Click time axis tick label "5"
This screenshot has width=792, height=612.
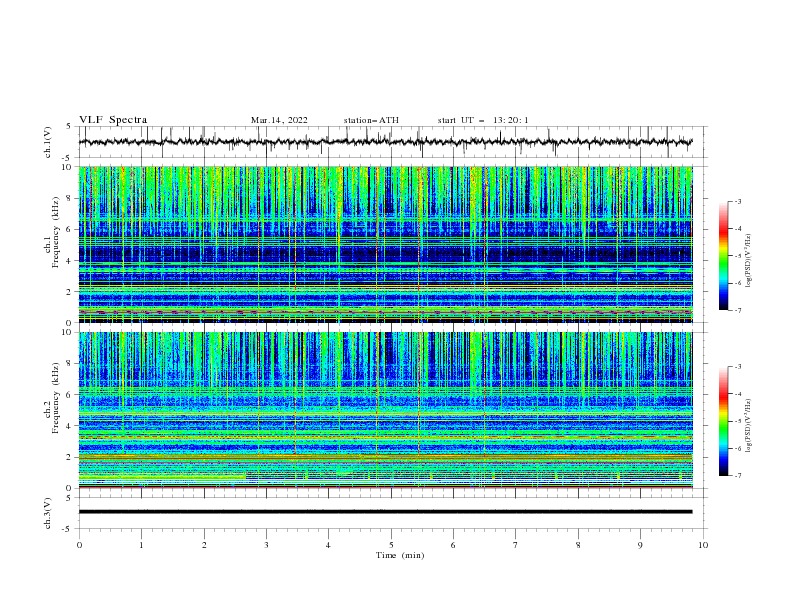tap(391, 545)
